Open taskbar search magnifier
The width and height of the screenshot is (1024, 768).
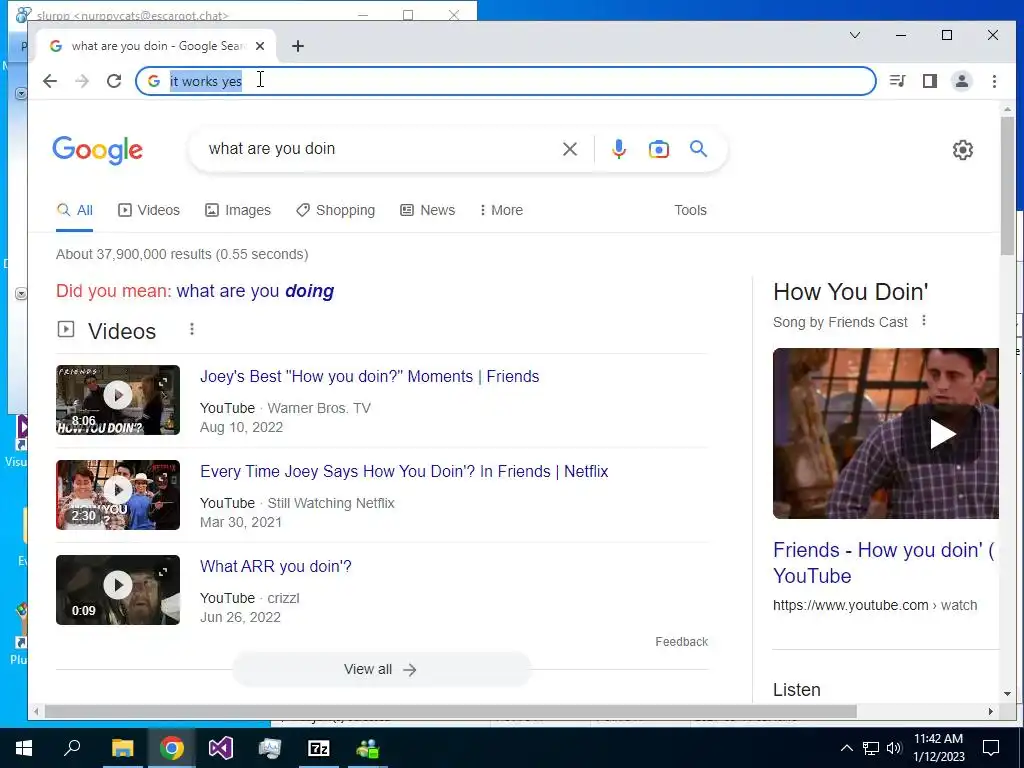point(72,748)
